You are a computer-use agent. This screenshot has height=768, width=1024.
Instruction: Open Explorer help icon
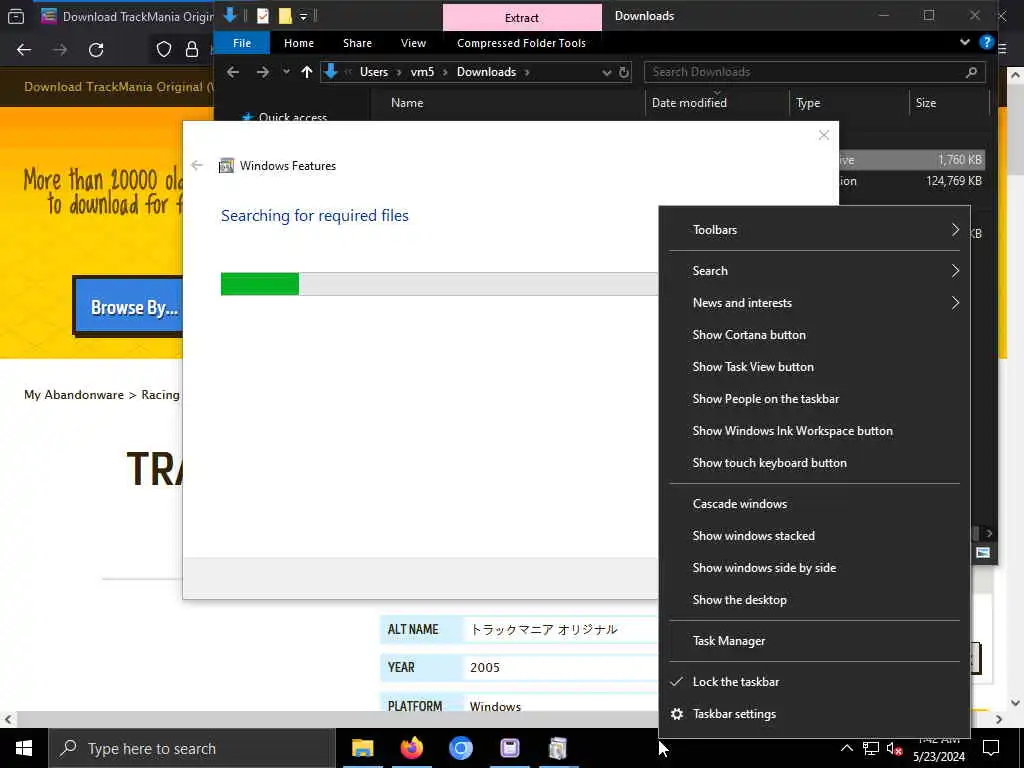[x=986, y=42]
